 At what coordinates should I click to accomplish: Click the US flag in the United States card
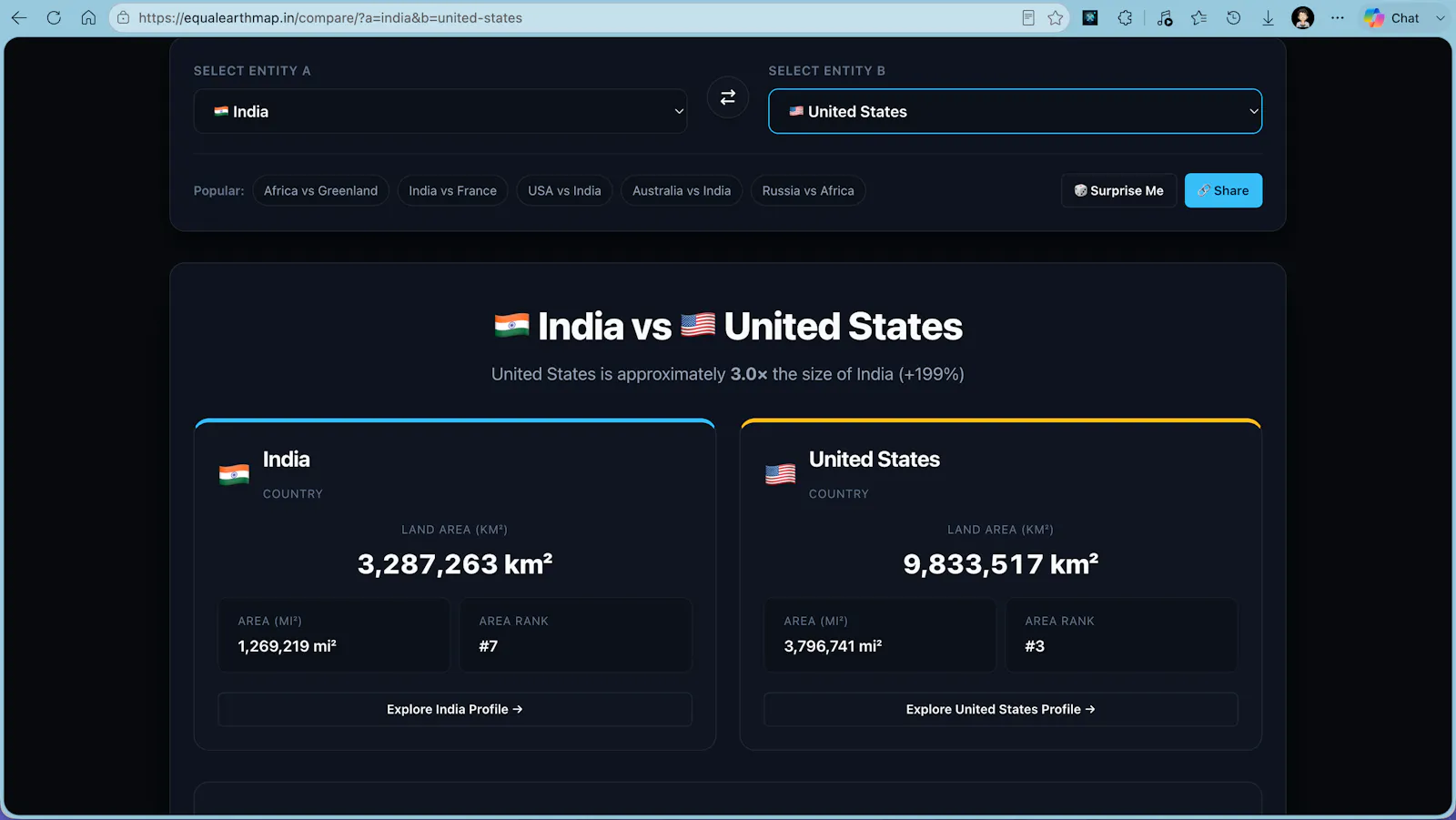[x=780, y=474]
